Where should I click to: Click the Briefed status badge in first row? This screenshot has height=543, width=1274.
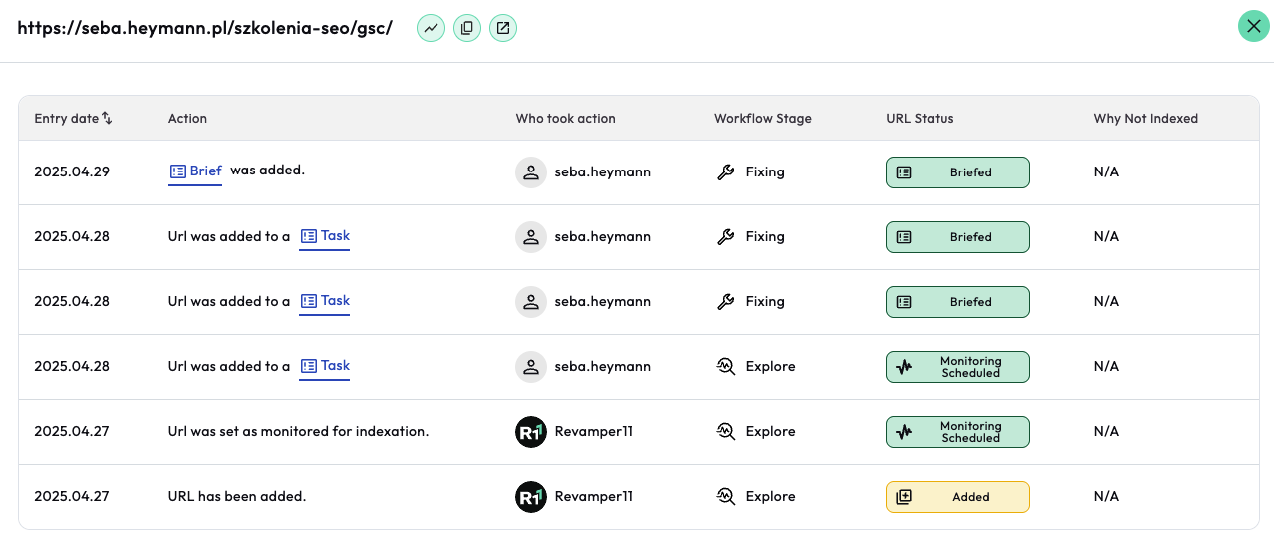957,172
